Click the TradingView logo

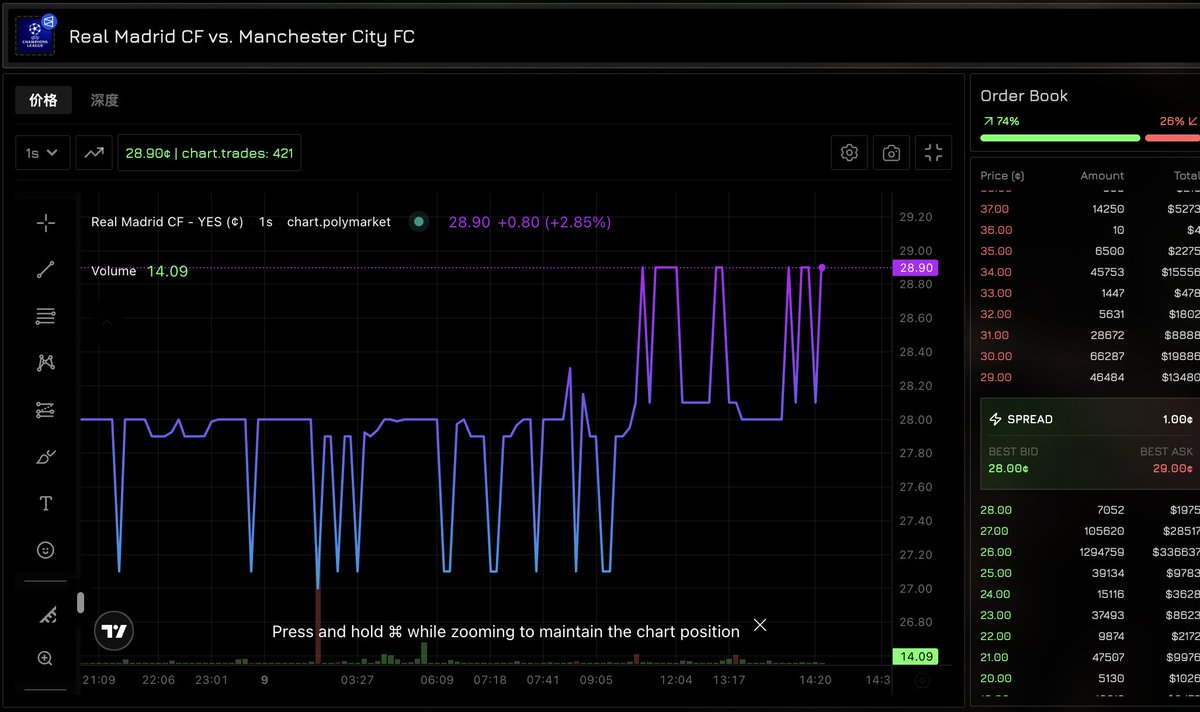click(114, 632)
